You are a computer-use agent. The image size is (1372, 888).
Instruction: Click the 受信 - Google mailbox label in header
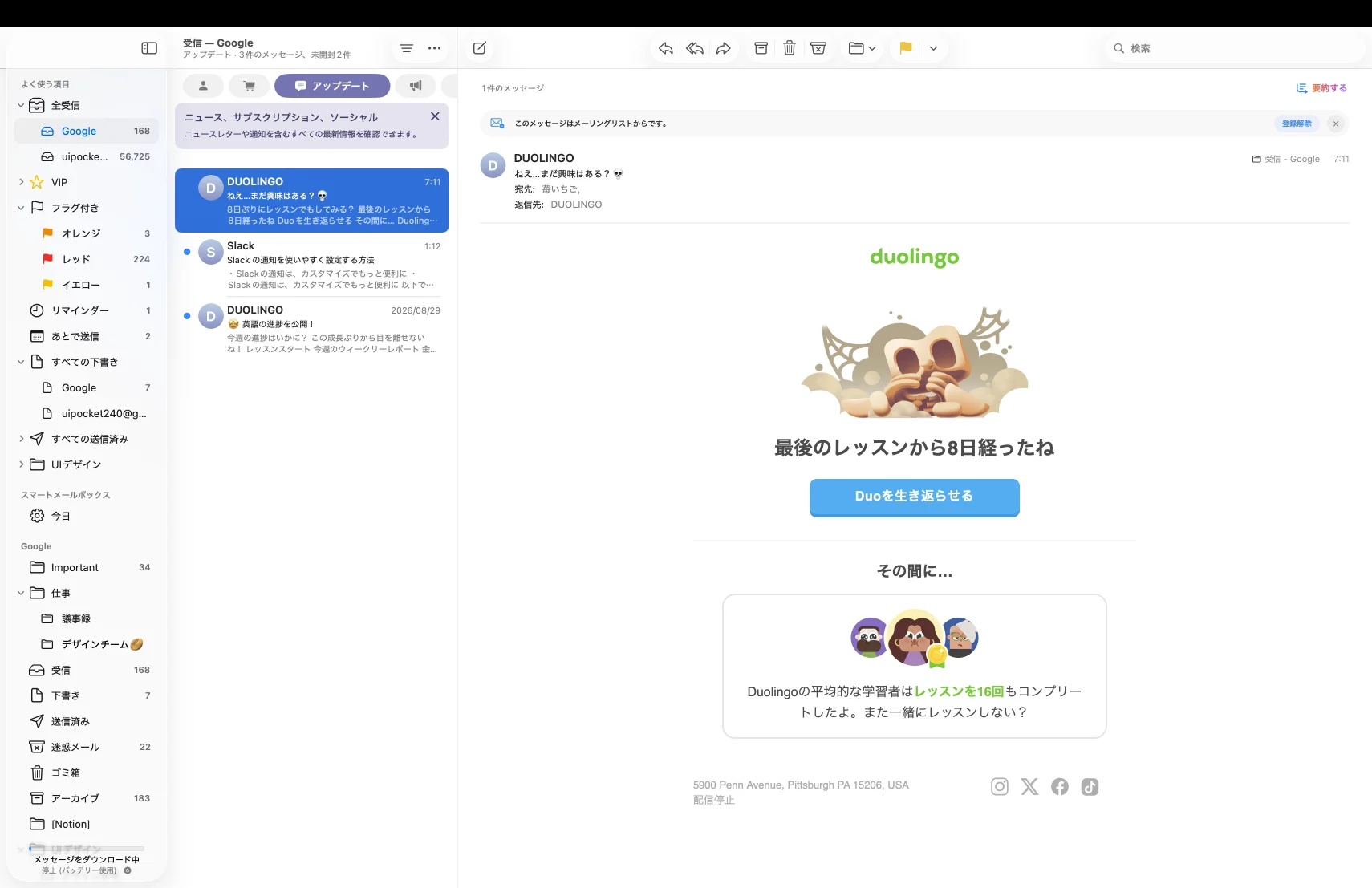[x=1285, y=159]
